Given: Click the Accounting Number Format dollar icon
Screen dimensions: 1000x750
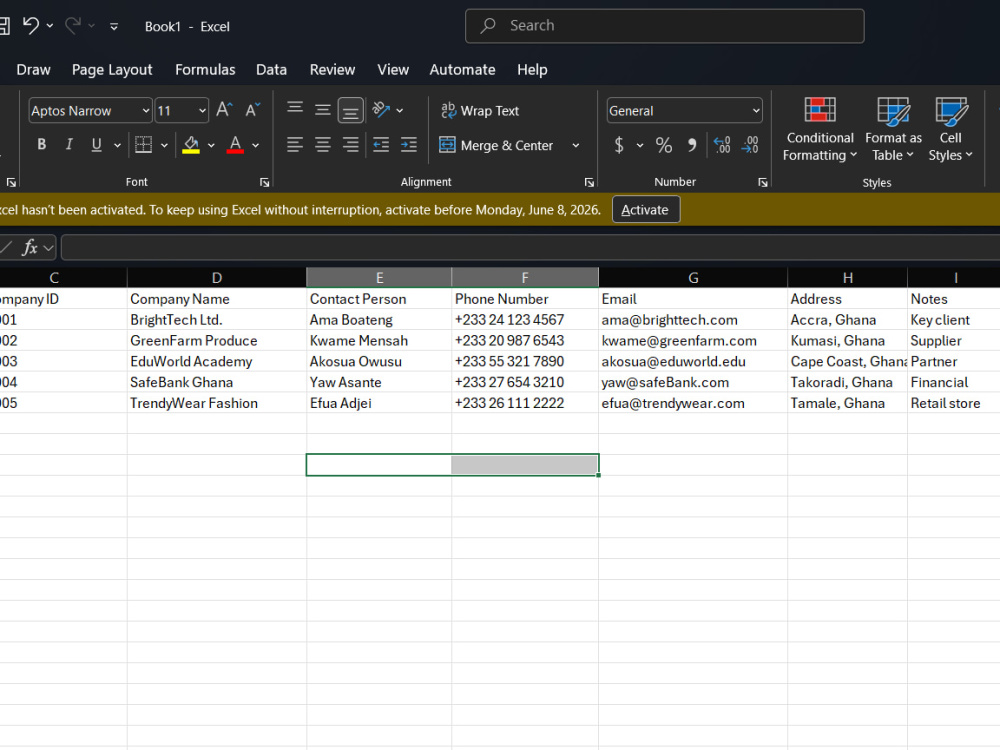Looking at the screenshot, I should click(619, 145).
